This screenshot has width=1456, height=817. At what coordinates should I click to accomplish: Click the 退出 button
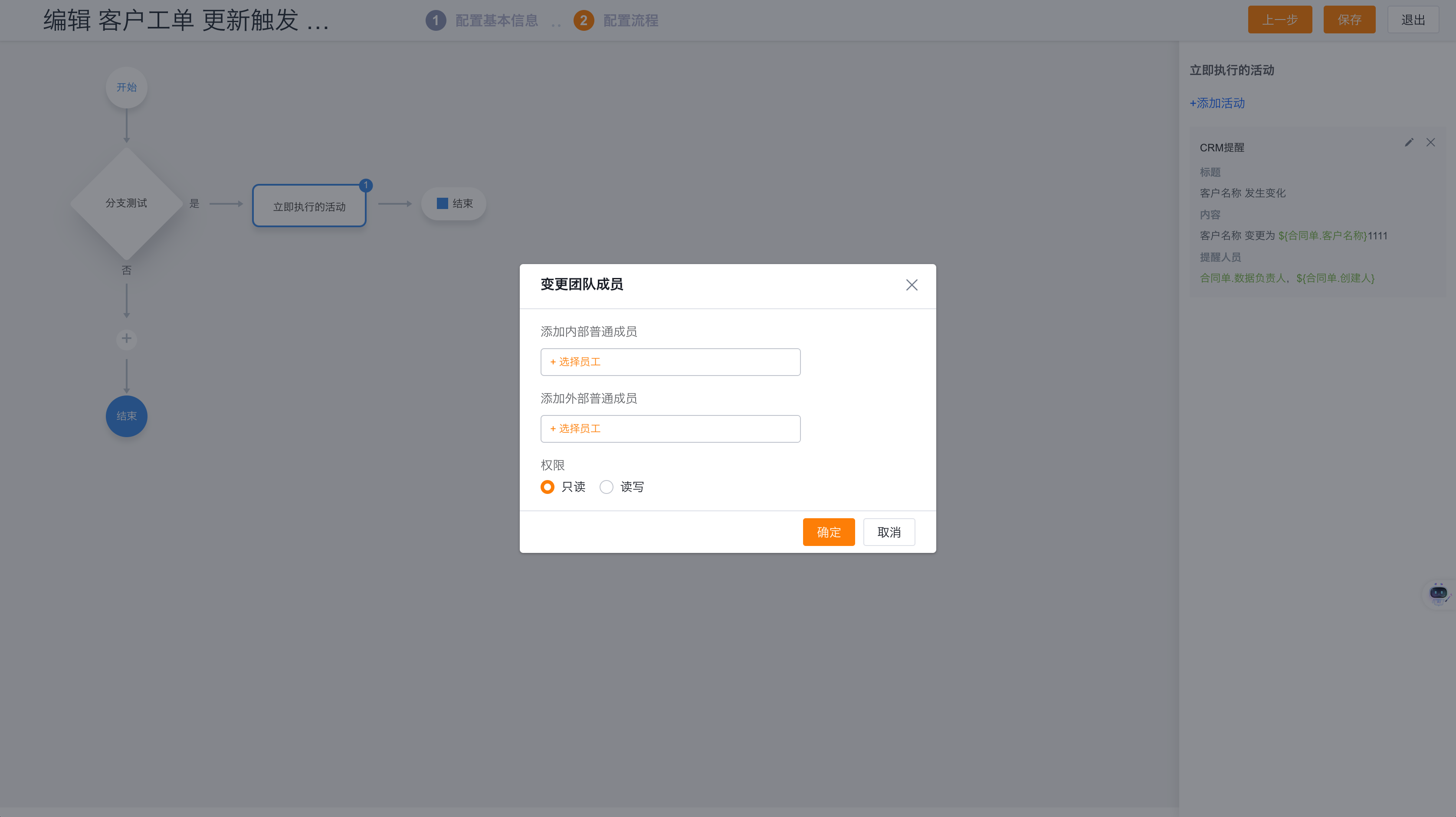[x=1413, y=20]
